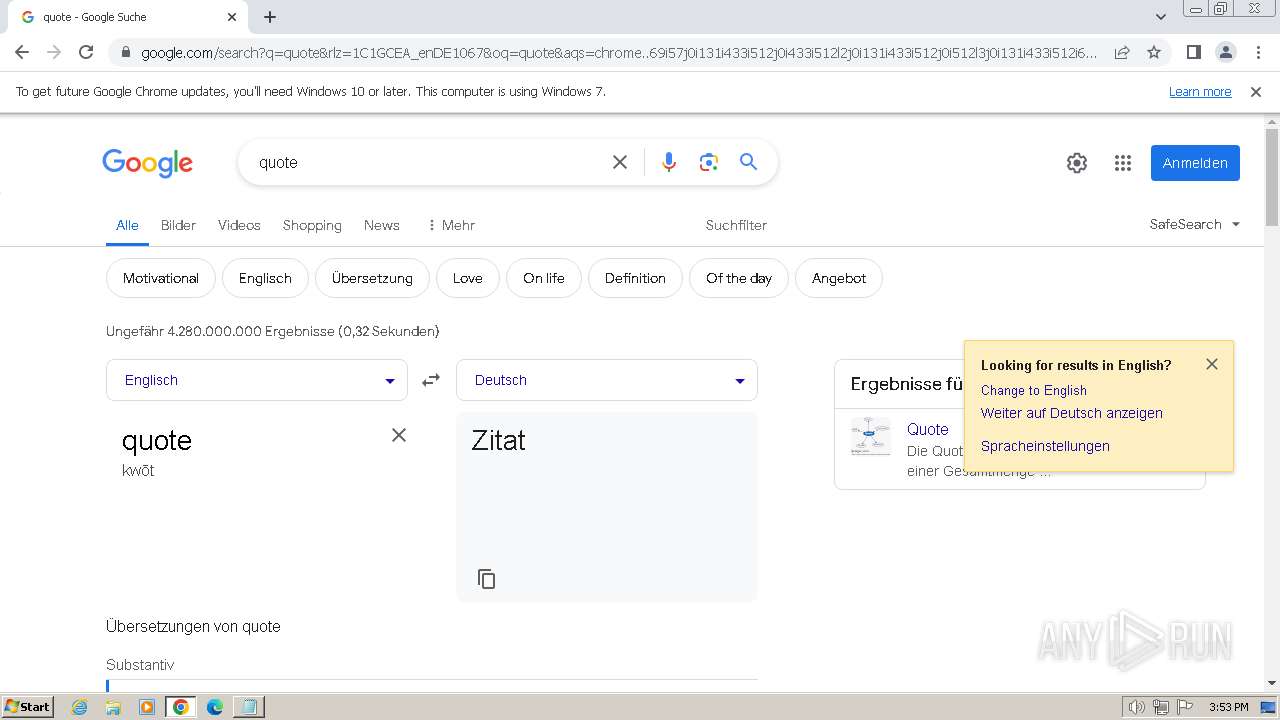The height and width of the screenshot is (720, 1280).
Task: Expand the Mehr menu
Action: click(451, 225)
